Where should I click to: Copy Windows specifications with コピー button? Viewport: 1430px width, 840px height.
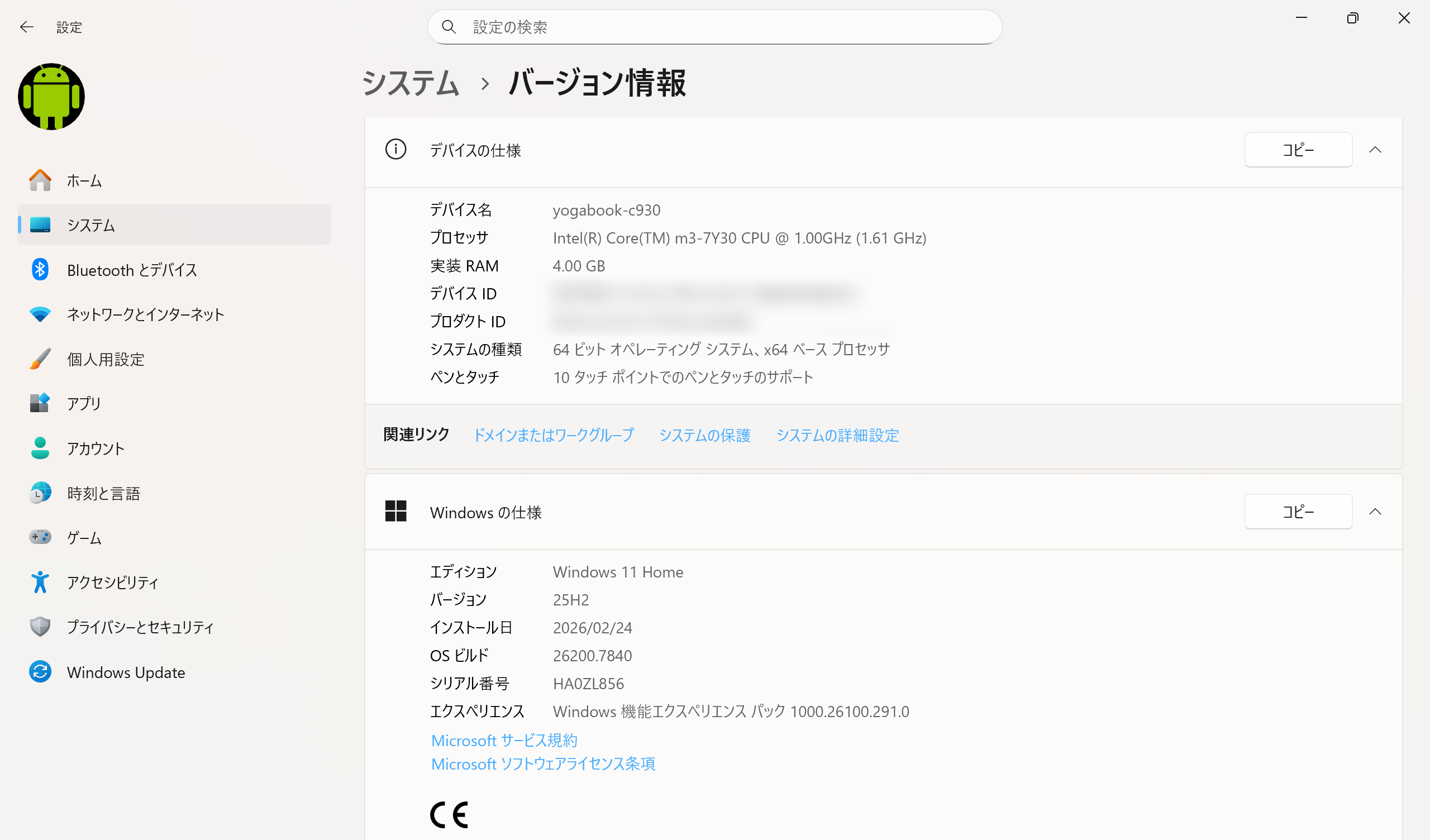tap(1298, 512)
